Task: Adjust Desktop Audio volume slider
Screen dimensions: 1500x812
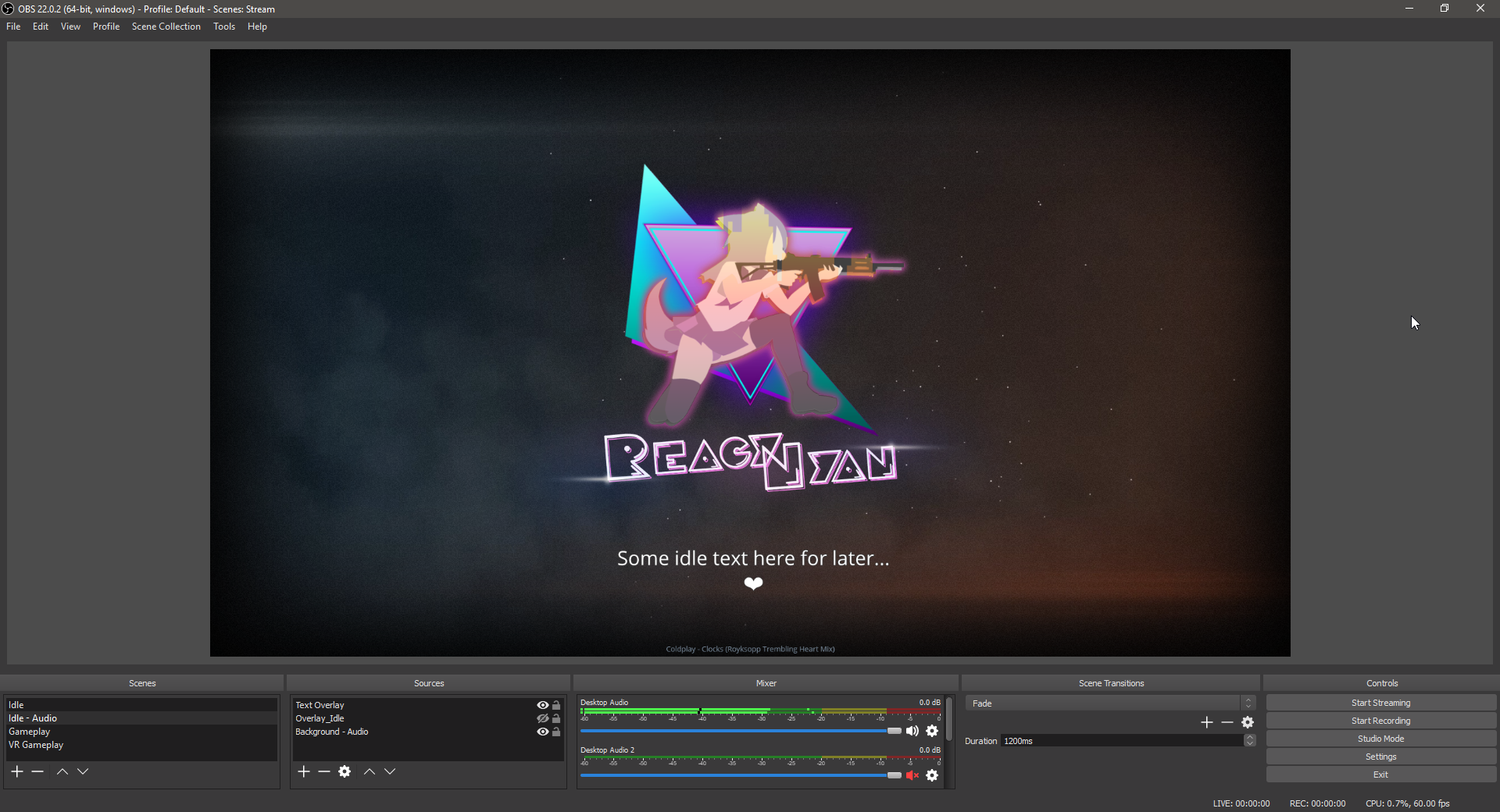Action: [741, 731]
